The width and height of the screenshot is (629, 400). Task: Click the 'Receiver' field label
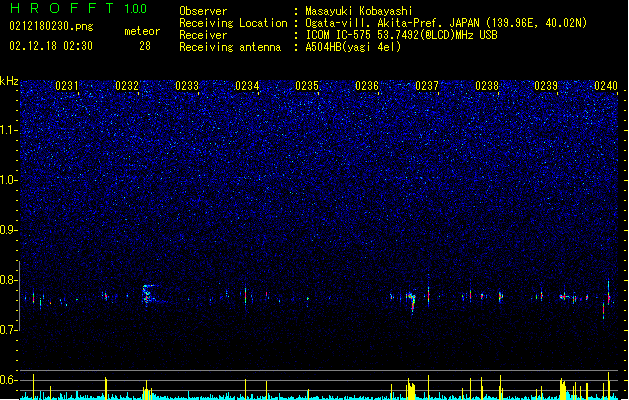[x=203, y=35]
